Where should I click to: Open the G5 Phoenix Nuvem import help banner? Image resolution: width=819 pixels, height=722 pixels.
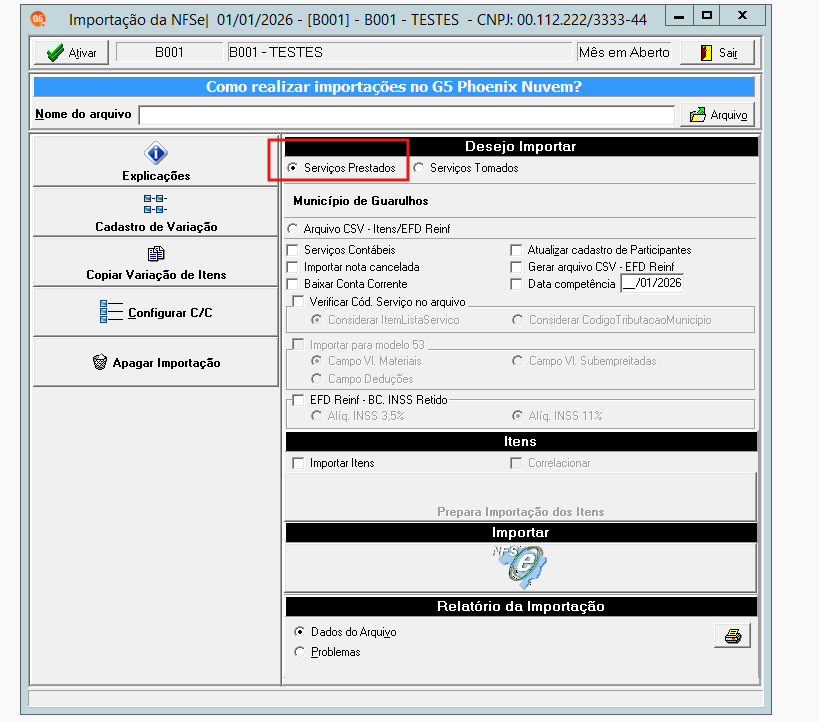(394, 87)
